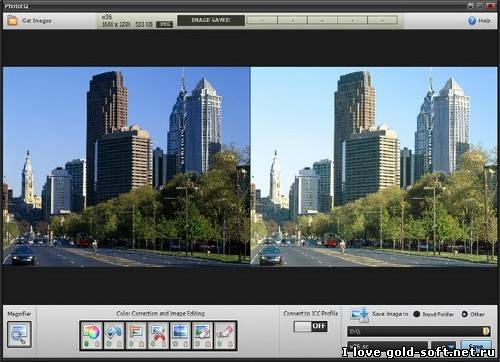The height and width of the screenshot is (362, 500).
Task: Click Get Images in the top bar
Action: (30, 21)
